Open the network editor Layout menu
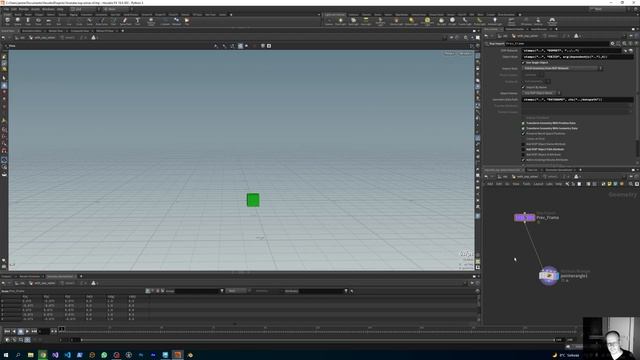 pos(538,184)
